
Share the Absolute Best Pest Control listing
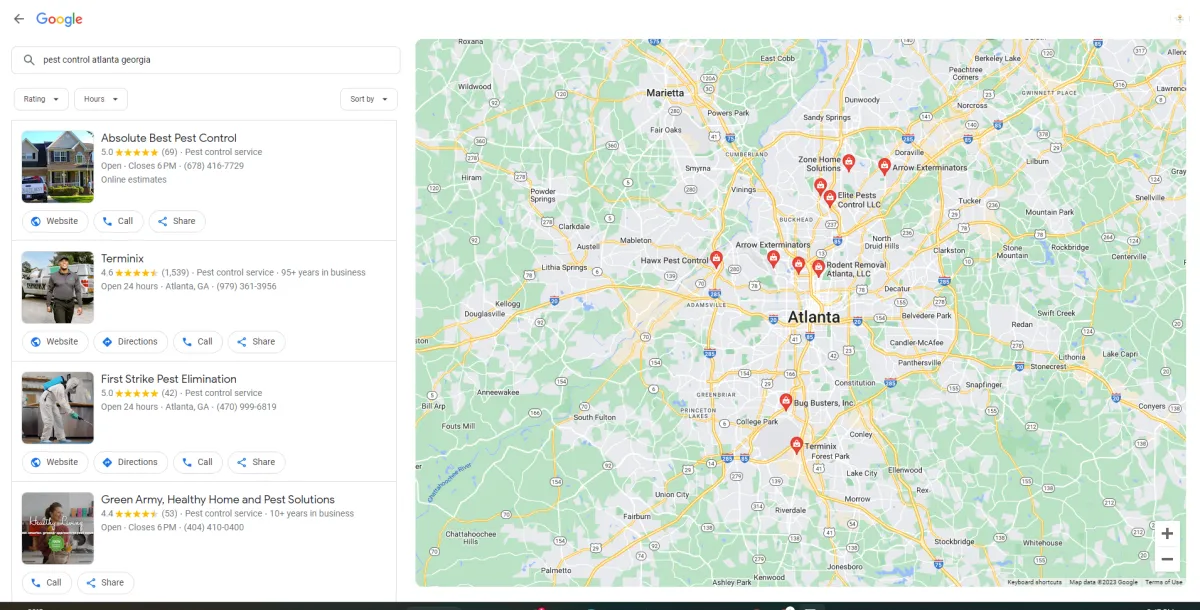coord(177,221)
